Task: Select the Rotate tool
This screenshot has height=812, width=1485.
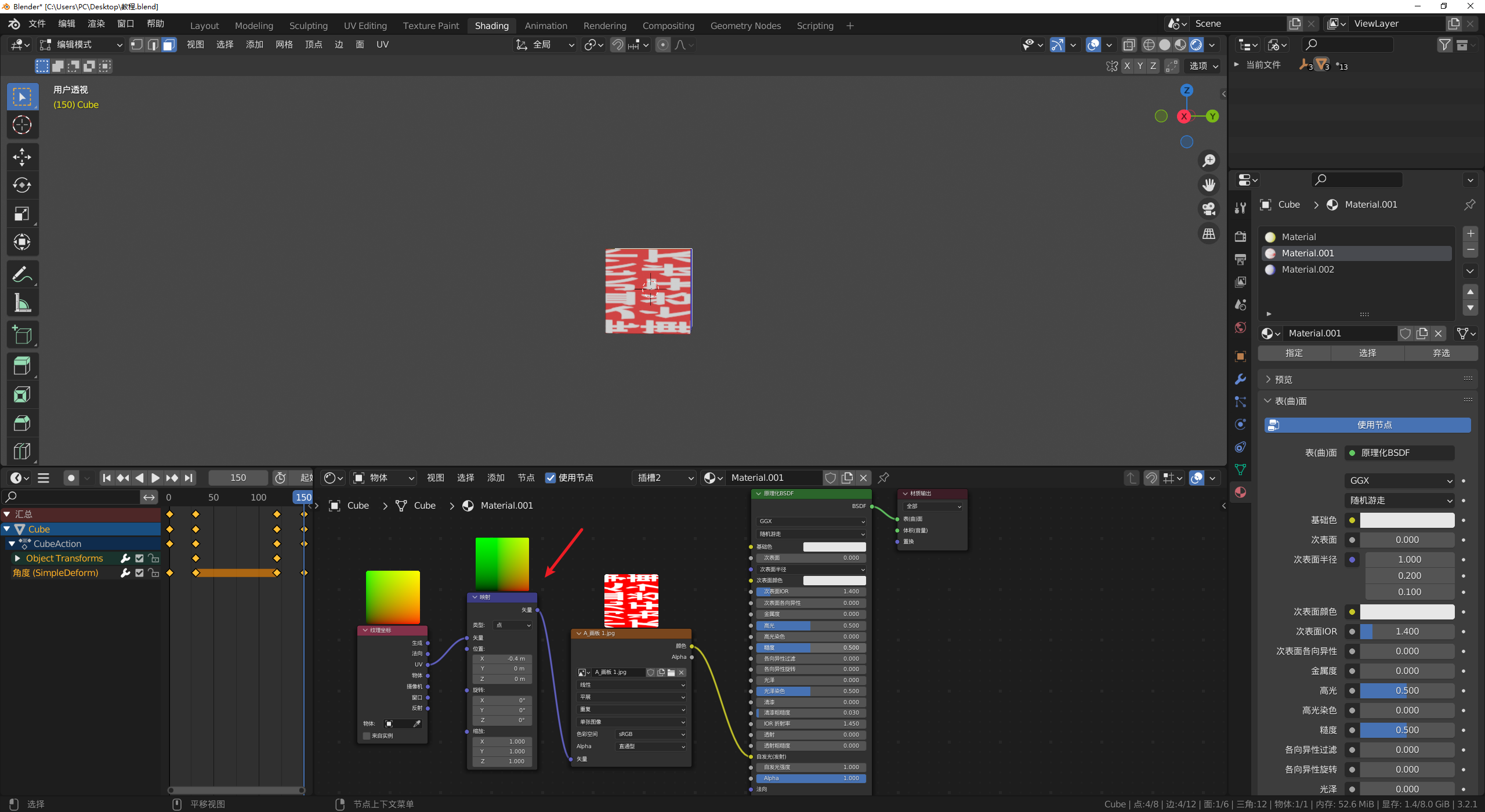Action: 22,185
